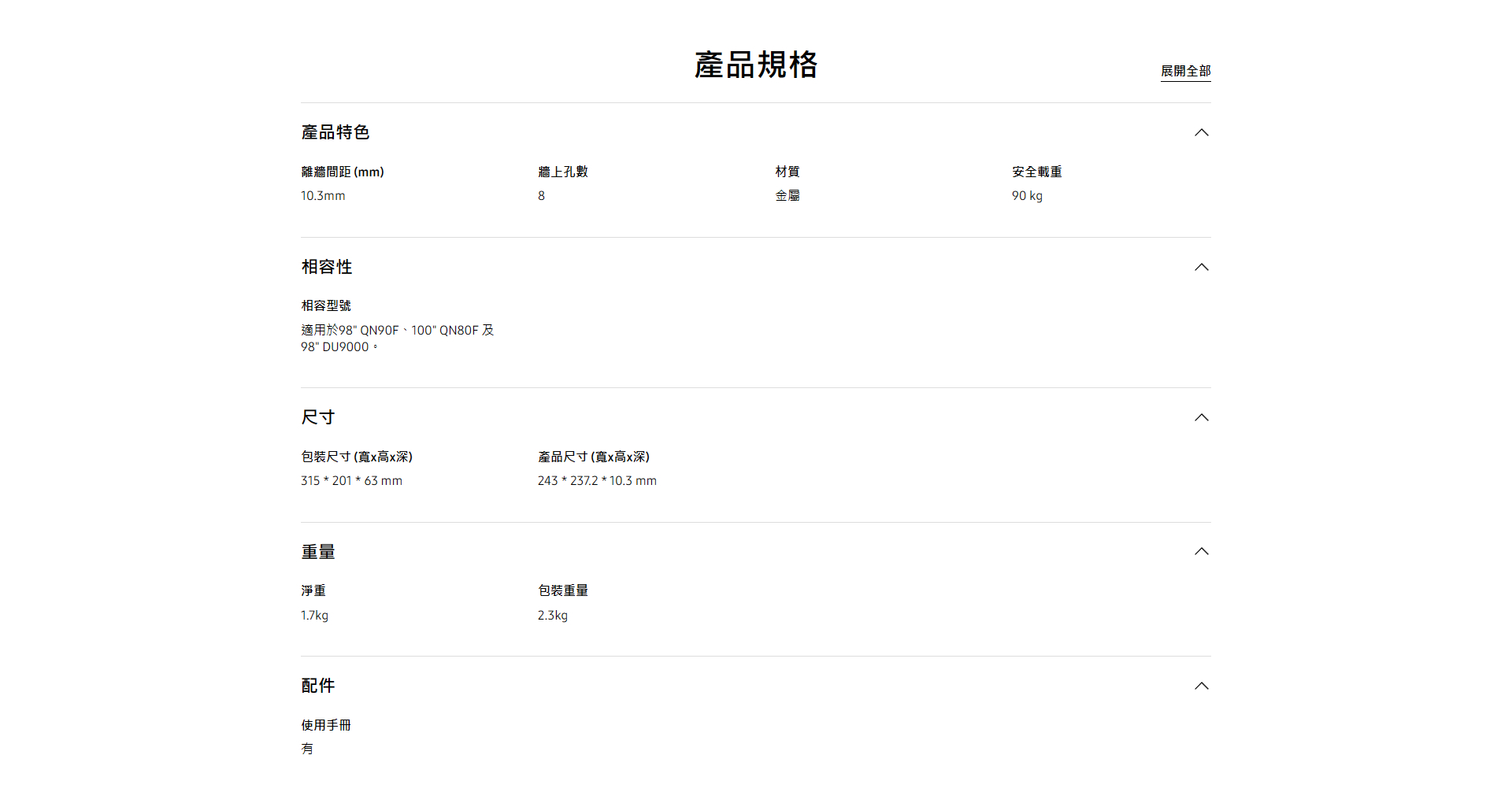1512x803 pixels.
Task: Click the 配件 section title
Action: 318,686
